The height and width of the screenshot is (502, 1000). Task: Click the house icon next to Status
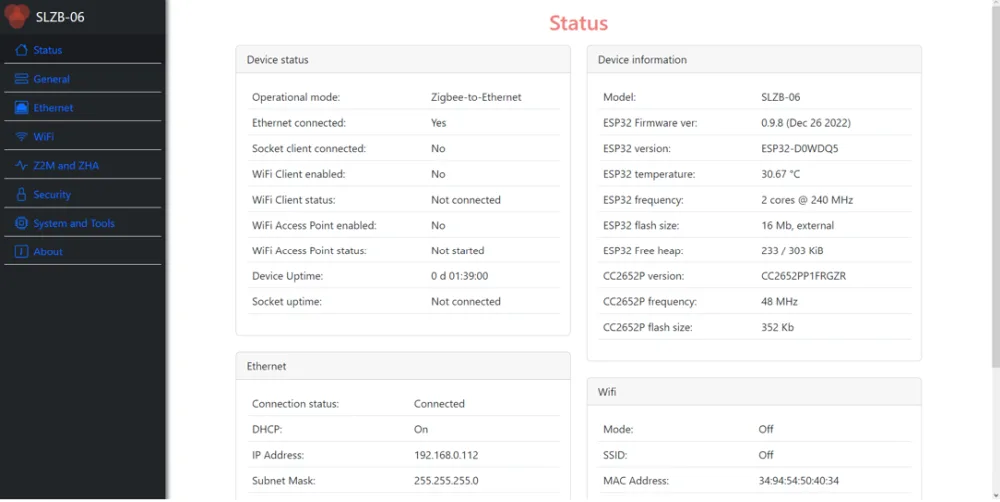(x=22, y=50)
